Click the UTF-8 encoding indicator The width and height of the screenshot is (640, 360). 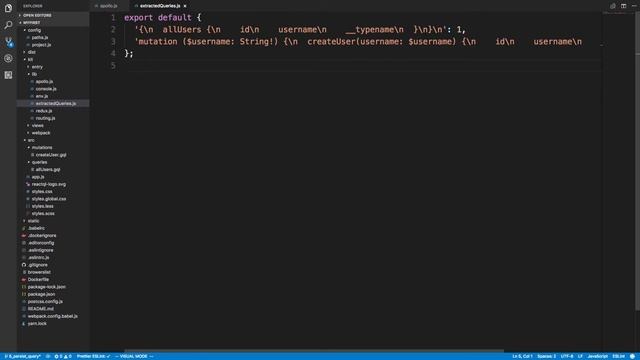coord(567,356)
